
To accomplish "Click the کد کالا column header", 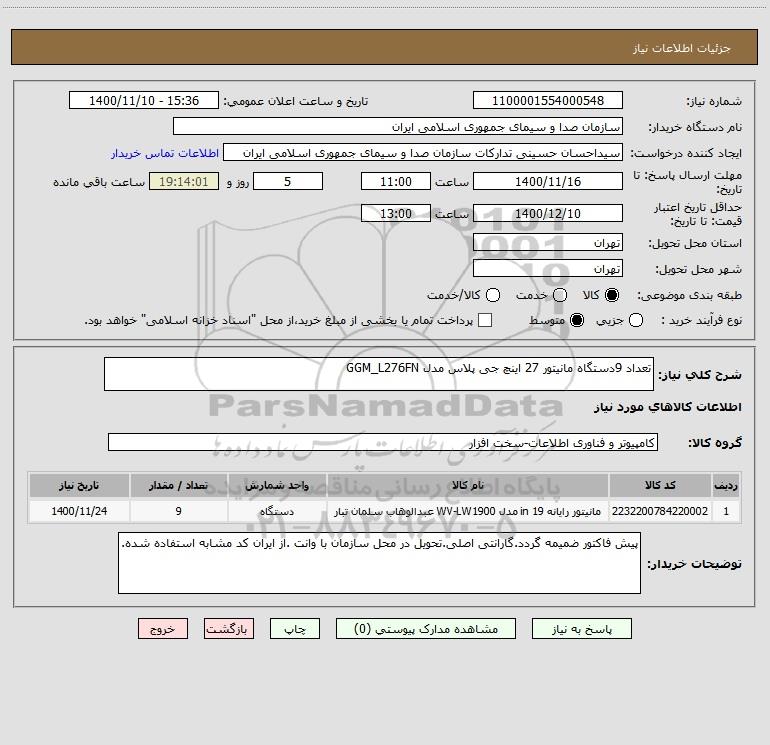I will coord(660,486).
